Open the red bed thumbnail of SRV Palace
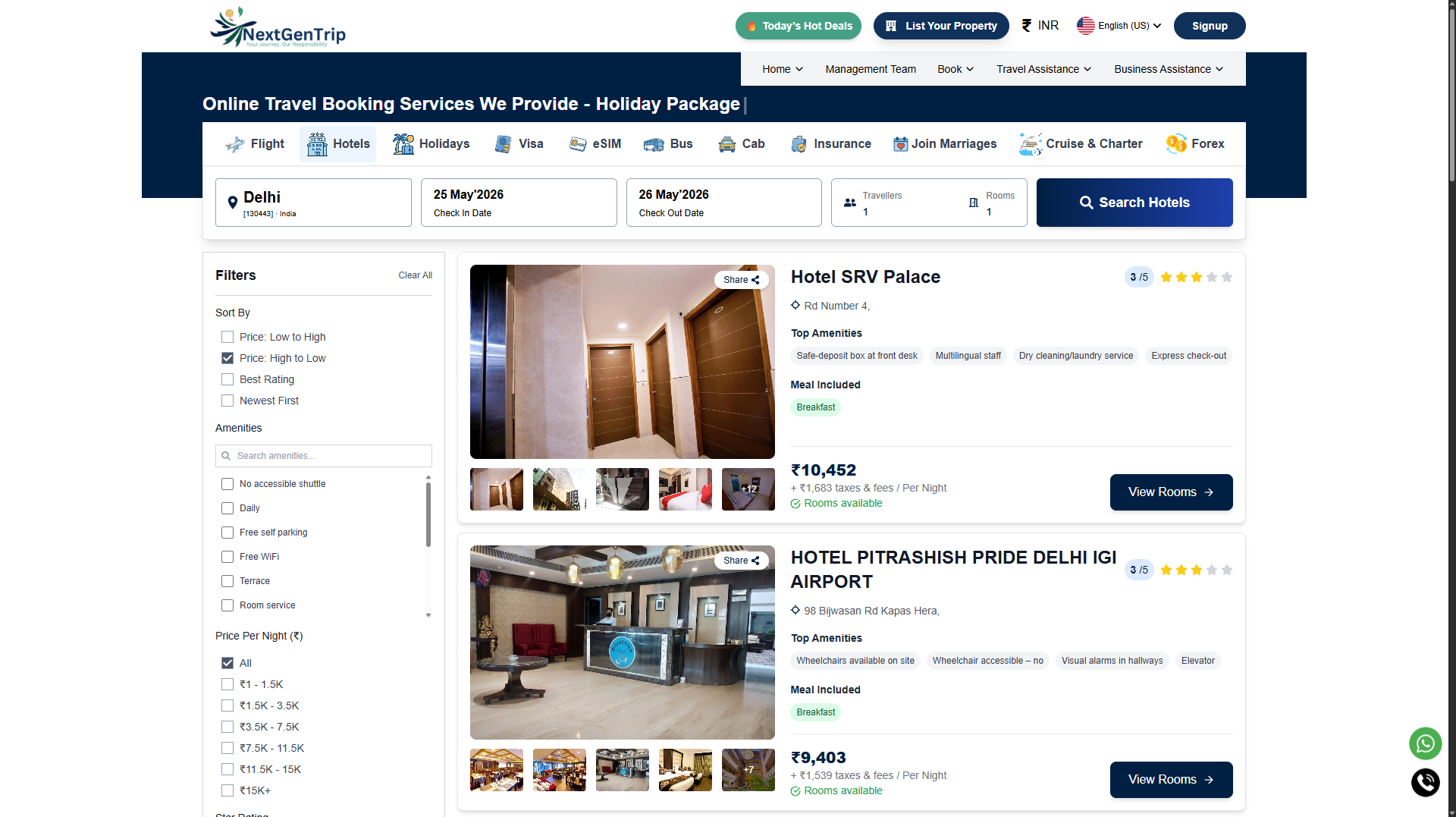 point(686,489)
